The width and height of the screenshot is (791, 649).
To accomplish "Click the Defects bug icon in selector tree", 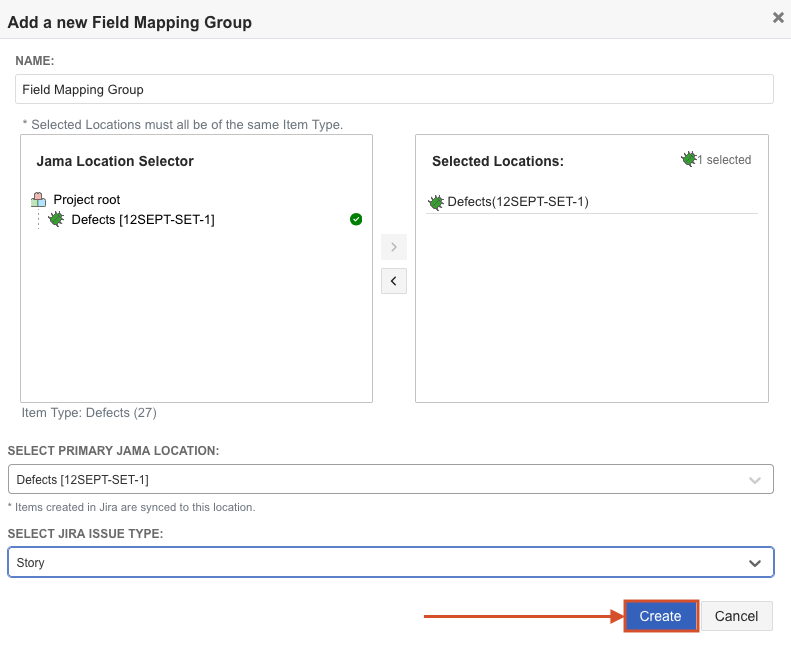I will pyautogui.click(x=56, y=219).
